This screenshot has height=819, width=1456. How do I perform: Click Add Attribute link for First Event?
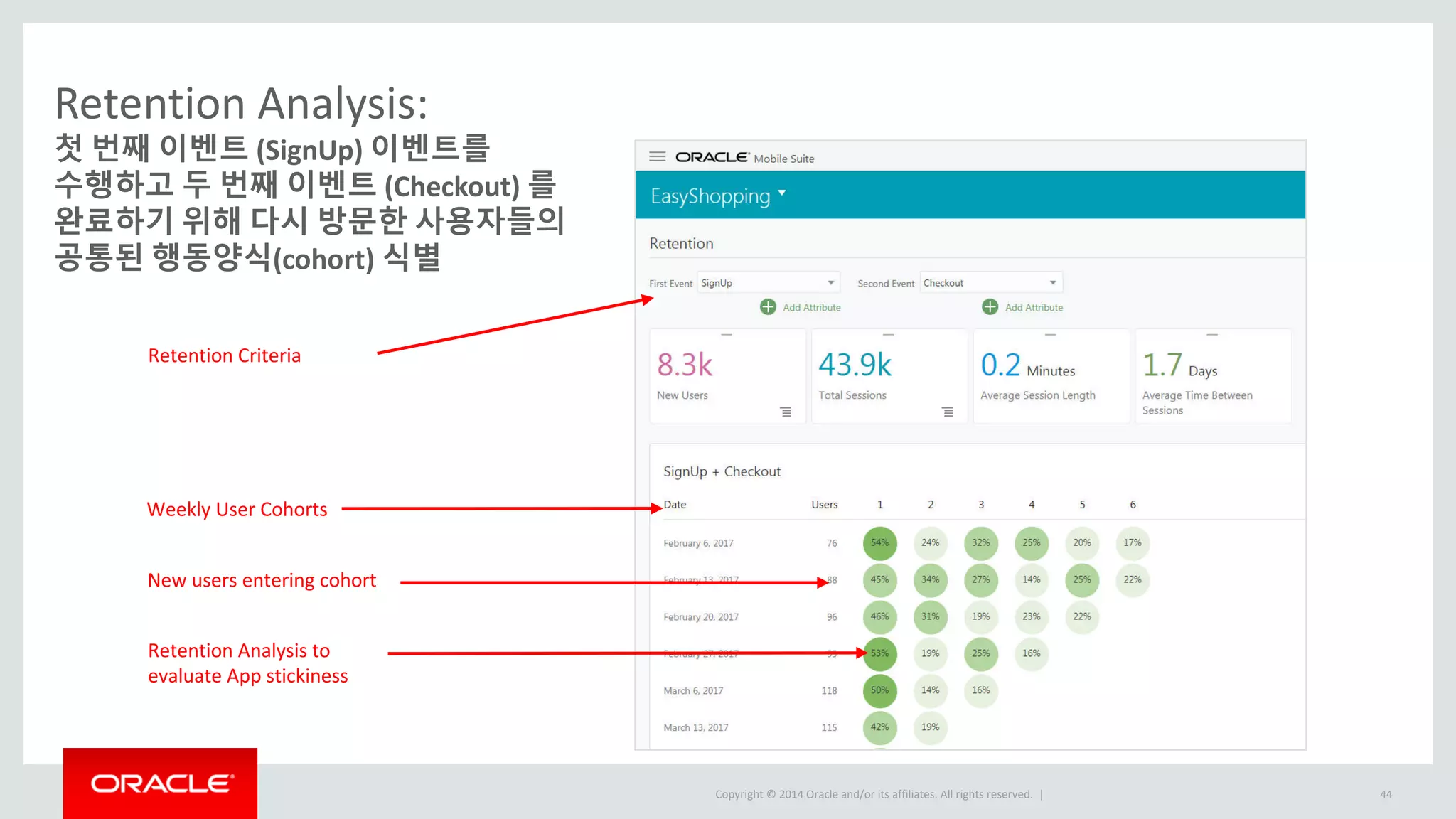[811, 308]
